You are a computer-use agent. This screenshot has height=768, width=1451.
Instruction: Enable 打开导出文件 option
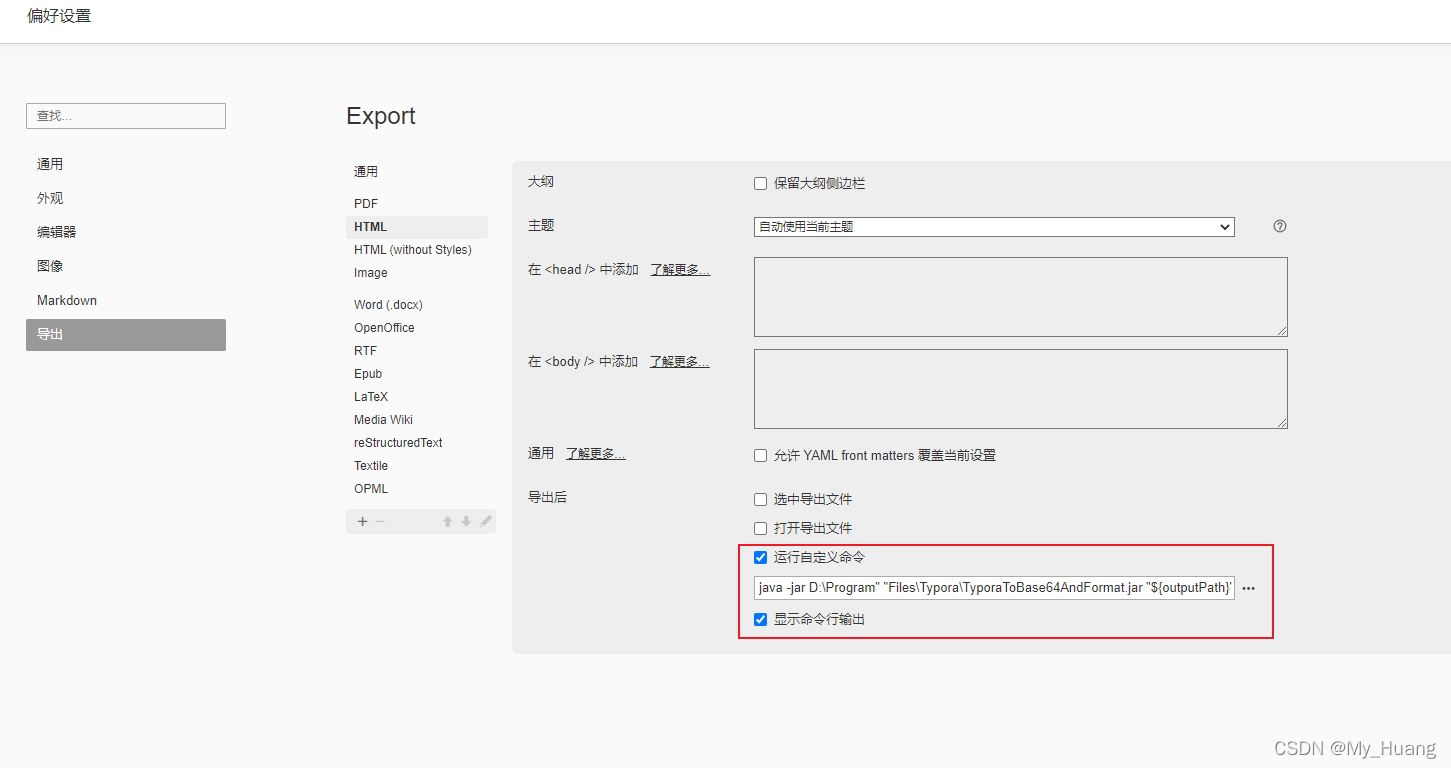[760, 527]
